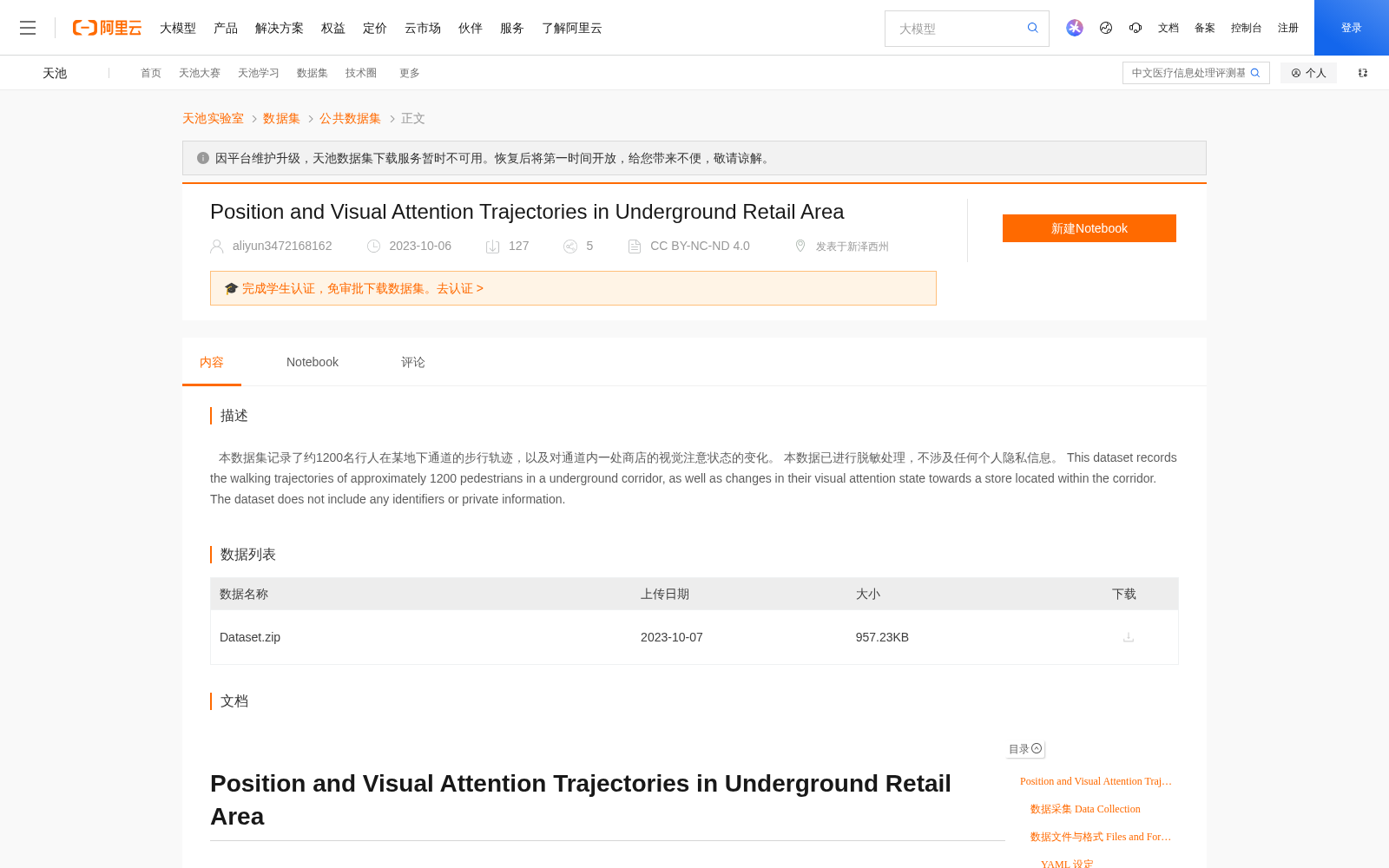Viewport: 1389px width, 868px height.
Task: Expand the 更多 navigation dropdown
Action: tap(410, 73)
